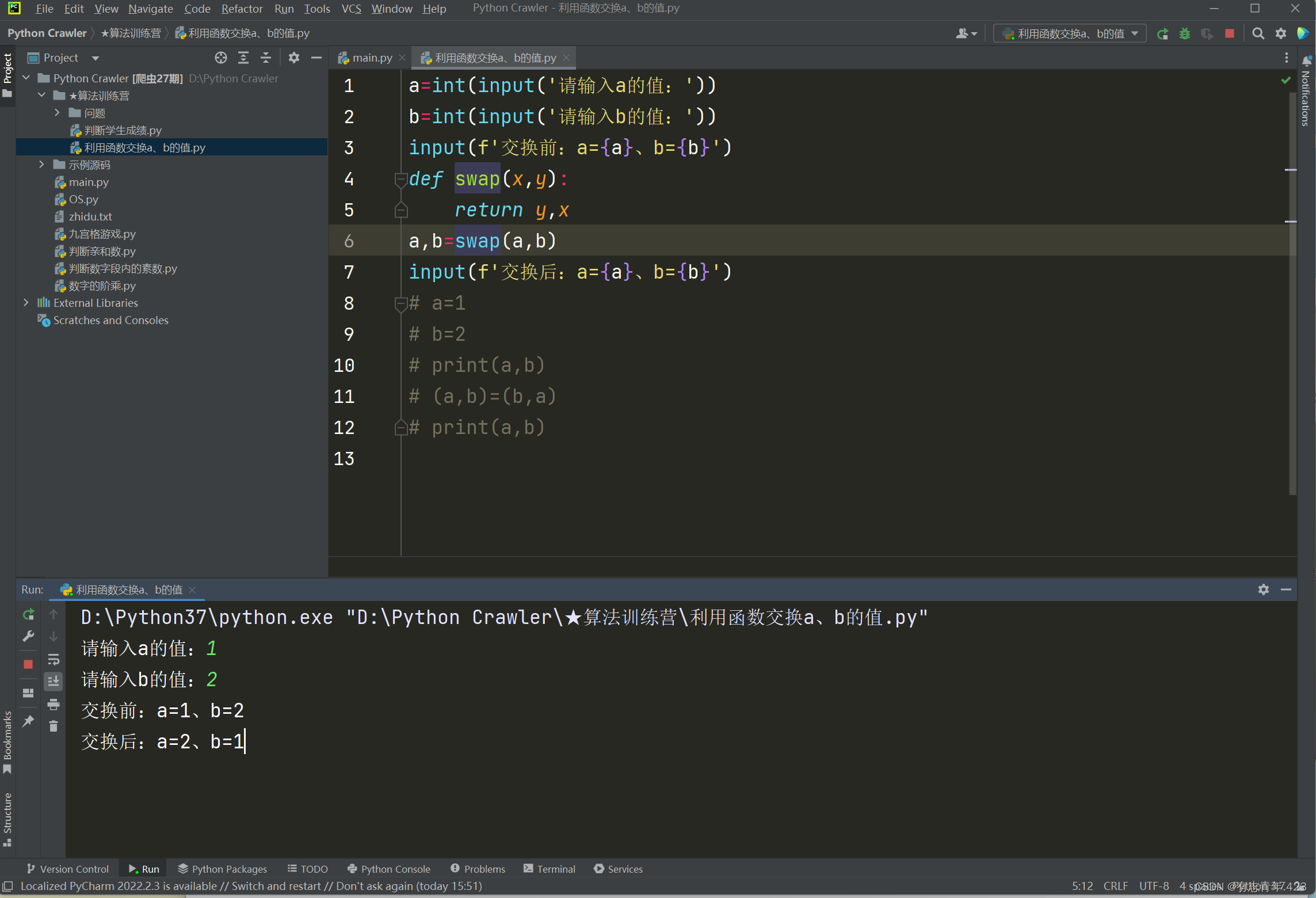Print the console output

click(x=54, y=703)
